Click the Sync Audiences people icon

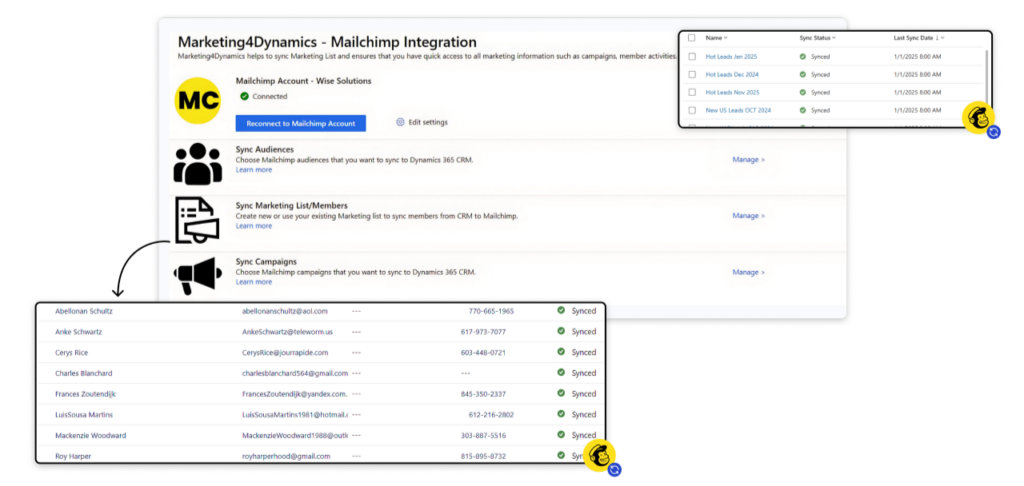(198, 163)
